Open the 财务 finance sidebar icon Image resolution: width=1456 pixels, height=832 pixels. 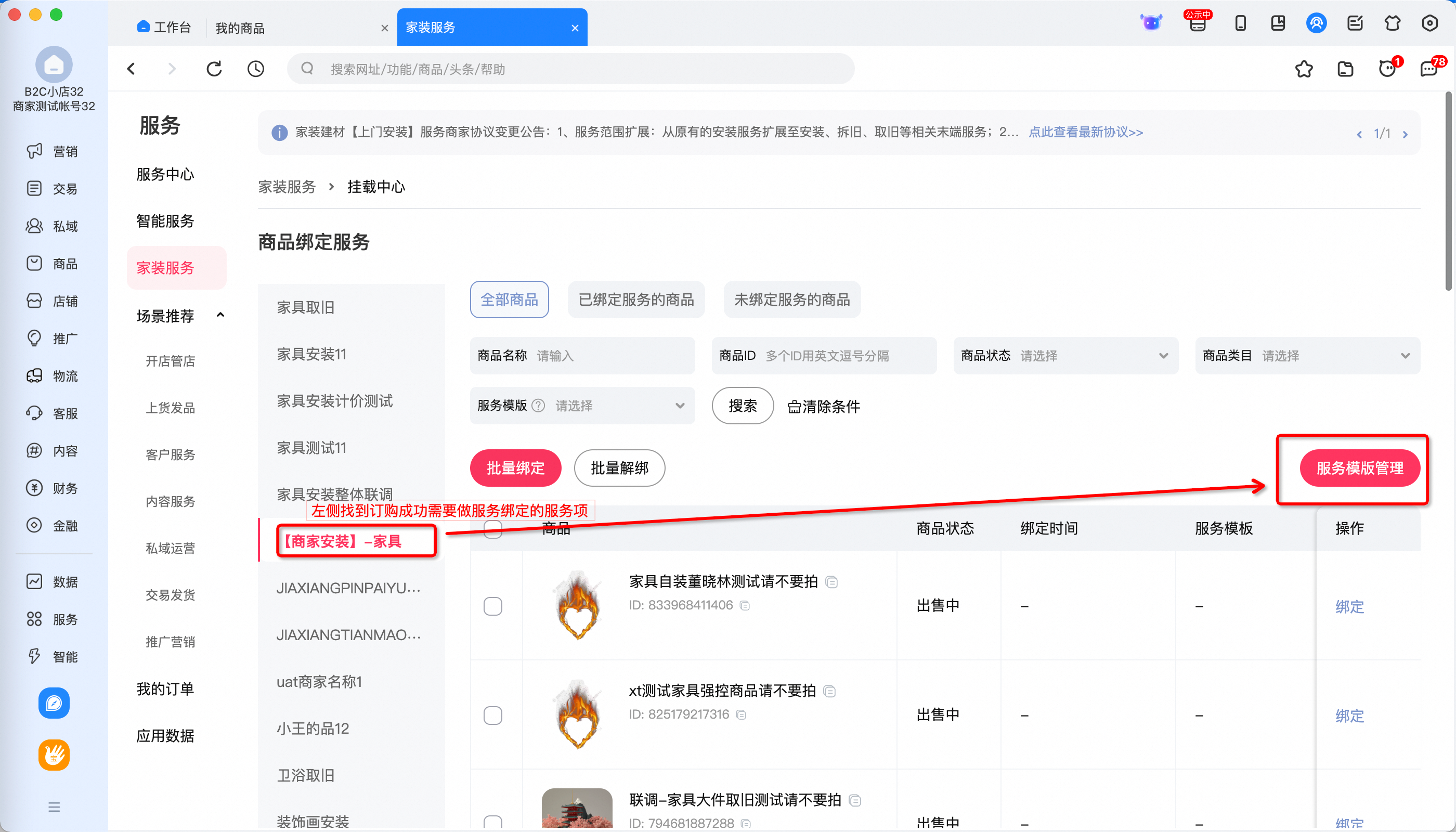[34, 487]
